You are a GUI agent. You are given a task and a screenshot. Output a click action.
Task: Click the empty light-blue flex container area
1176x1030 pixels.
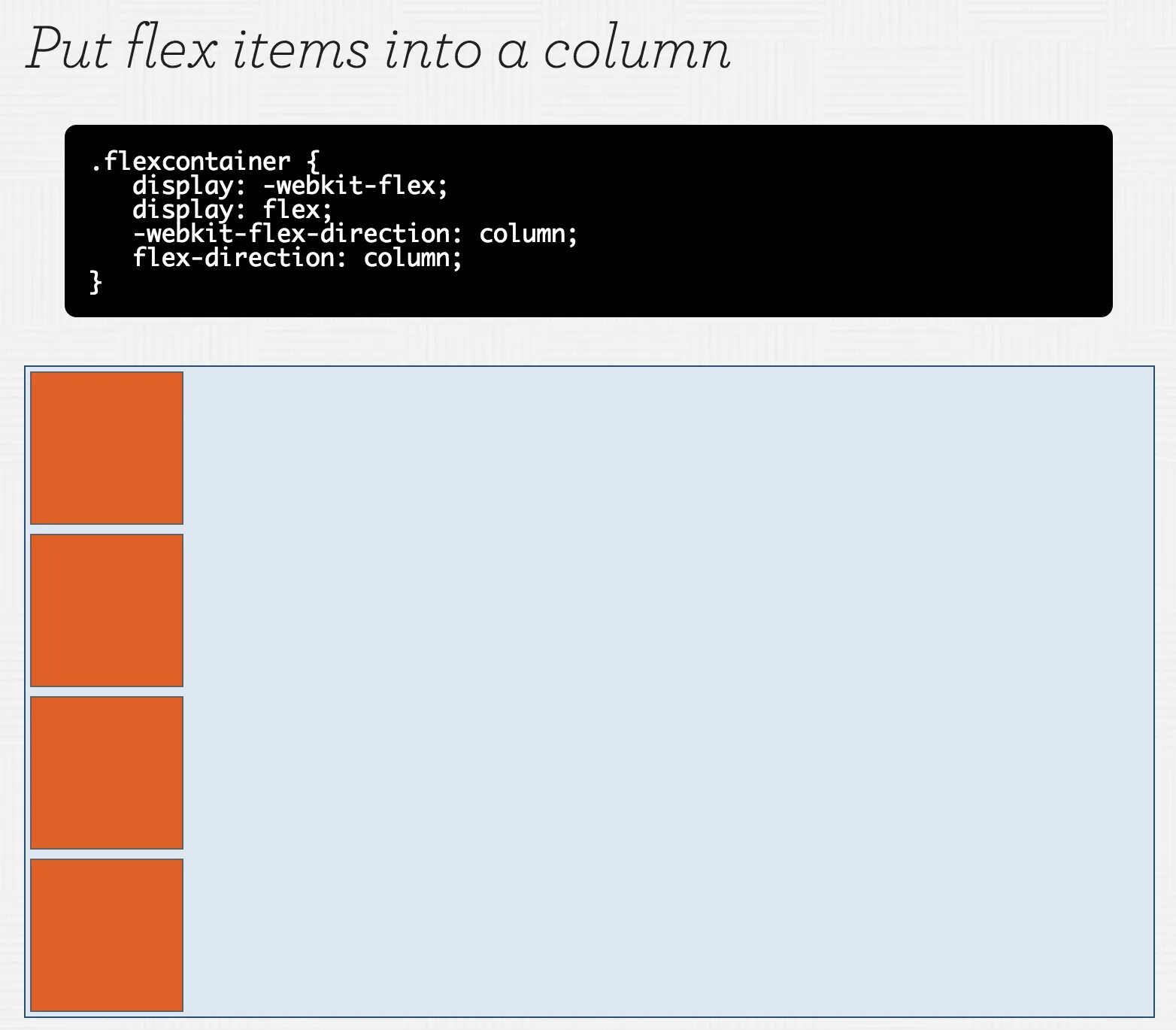point(668,692)
